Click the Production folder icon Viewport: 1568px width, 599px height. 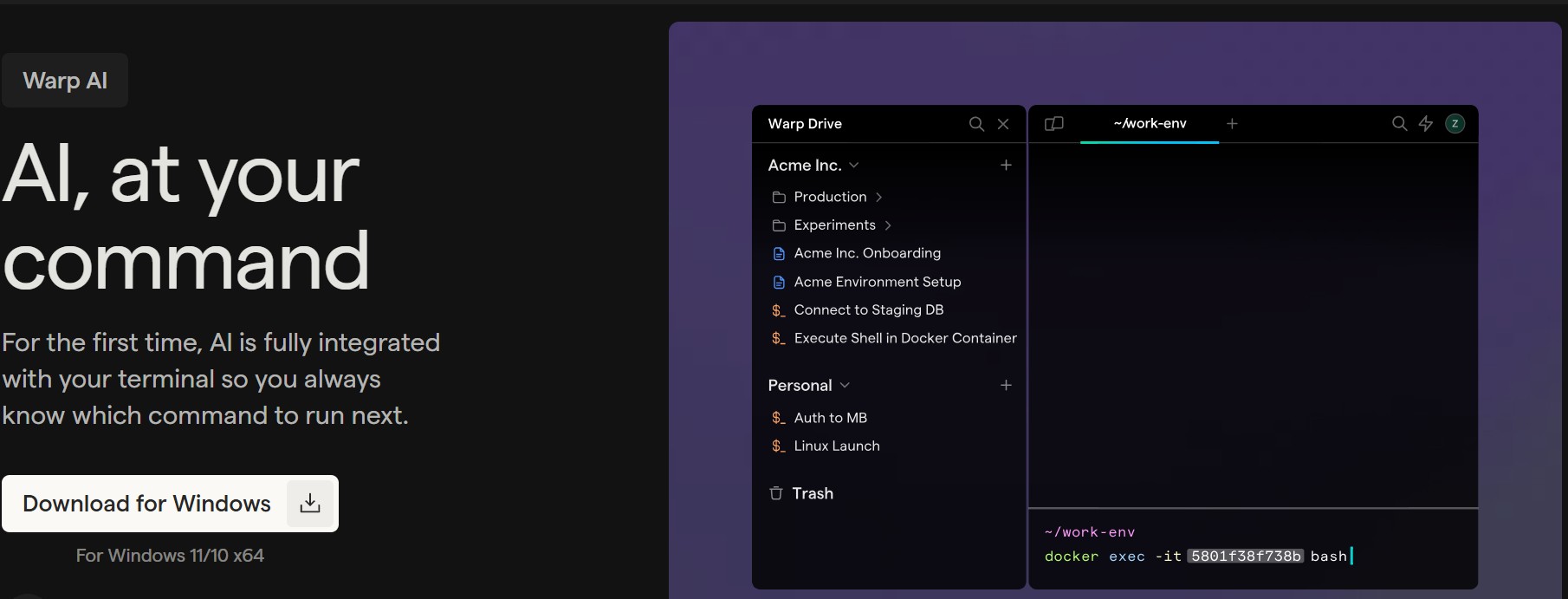pyautogui.click(x=779, y=198)
